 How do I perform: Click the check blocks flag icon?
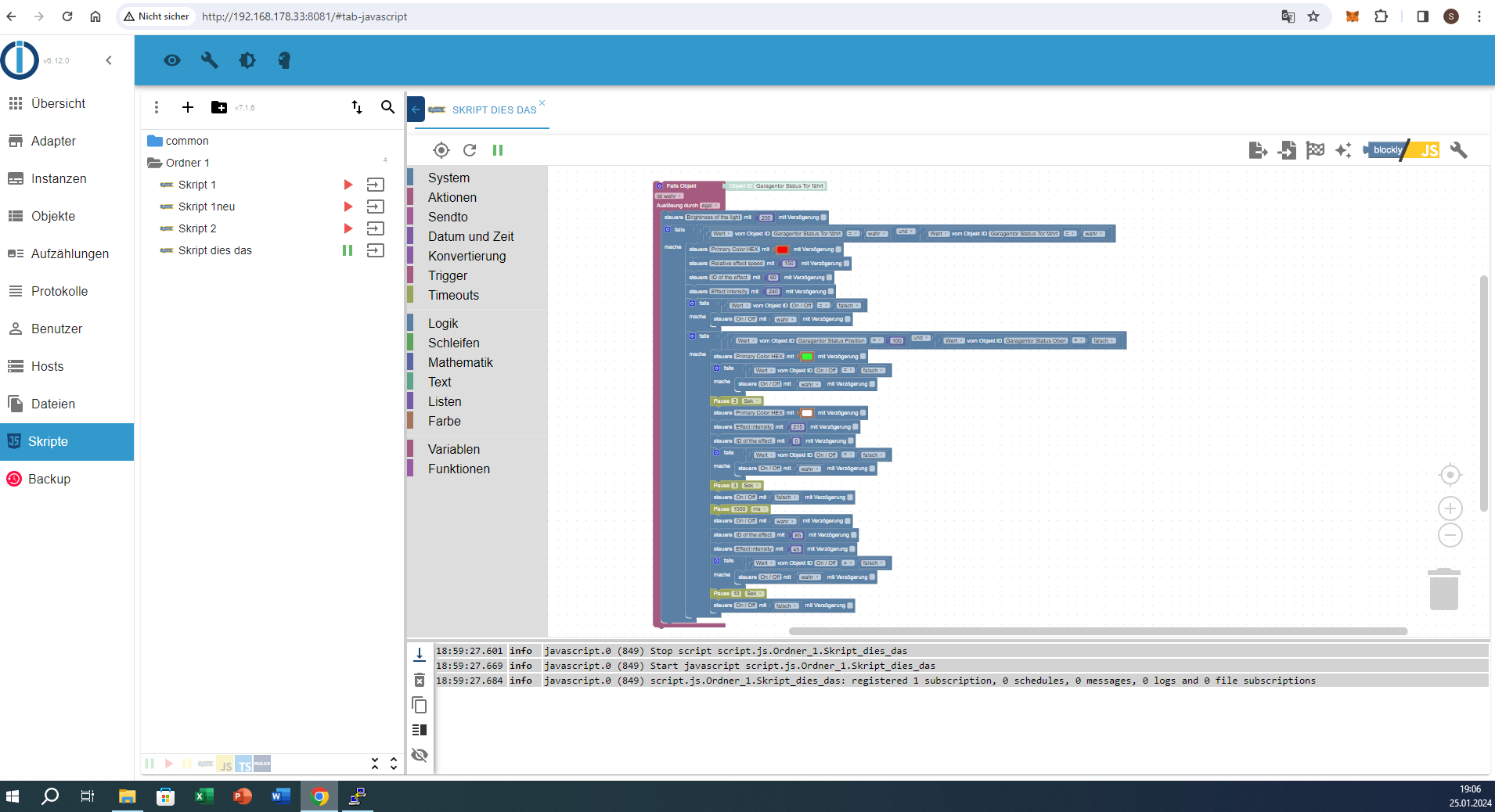(1315, 150)
